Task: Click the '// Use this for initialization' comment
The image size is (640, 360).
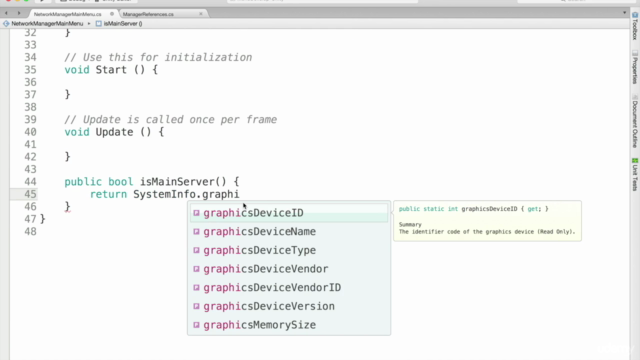Action: pos(158,58)
